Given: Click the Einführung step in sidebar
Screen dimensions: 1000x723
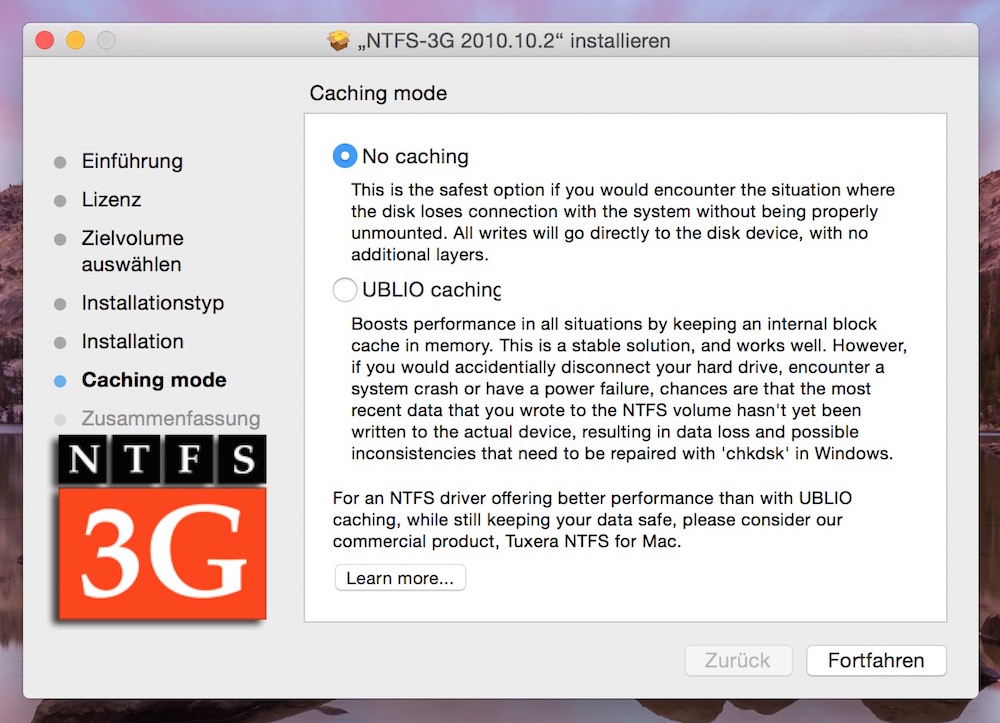Looking at the screenshot, I should [132, 161].
